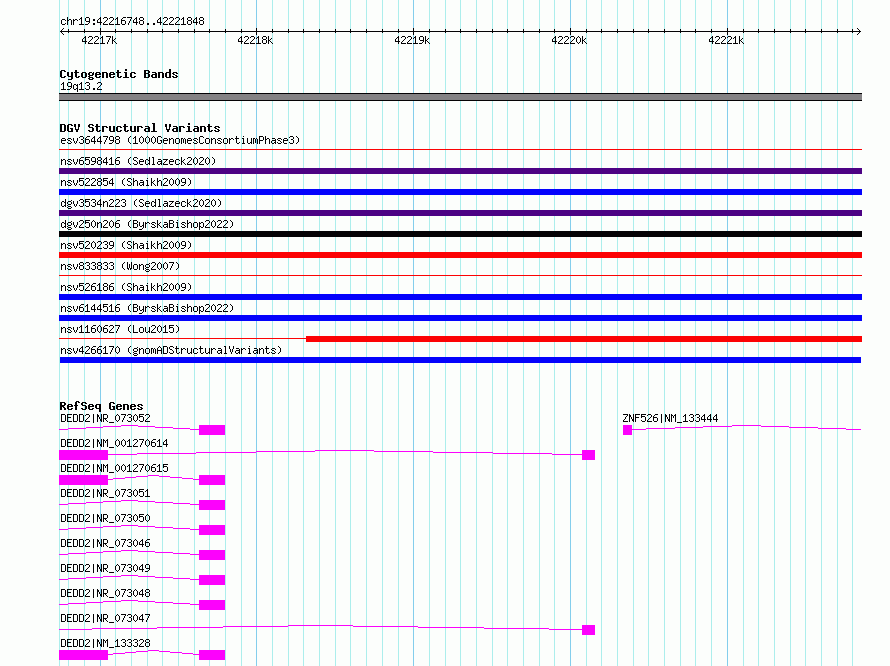Click the small first exon of ZNF526|NM_133444
The height and width of the screenshot is (666, 890).
point(627,430)
